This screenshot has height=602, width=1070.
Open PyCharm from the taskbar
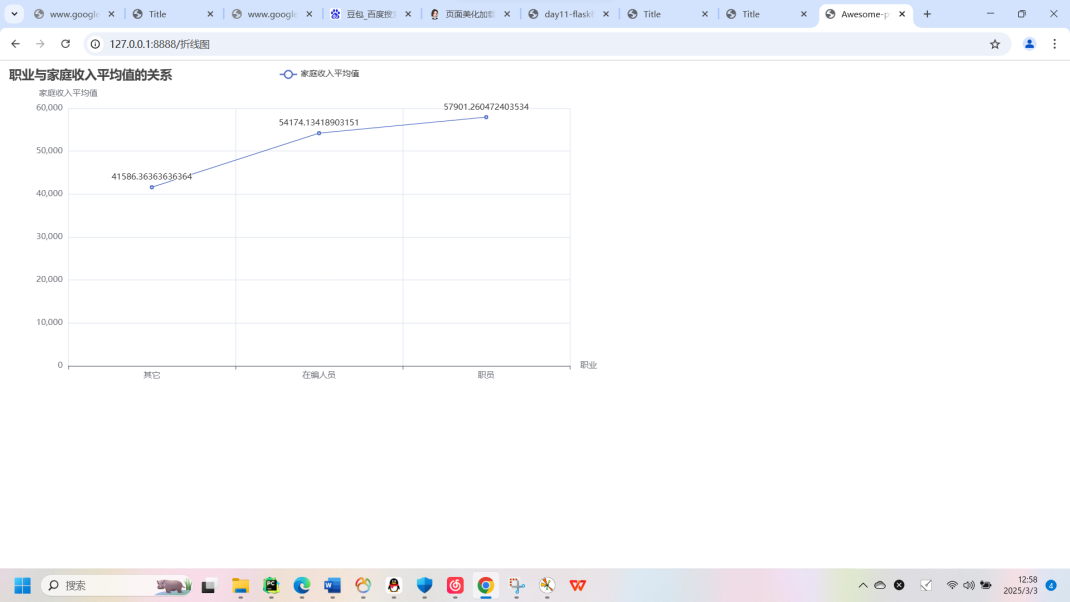271,586
